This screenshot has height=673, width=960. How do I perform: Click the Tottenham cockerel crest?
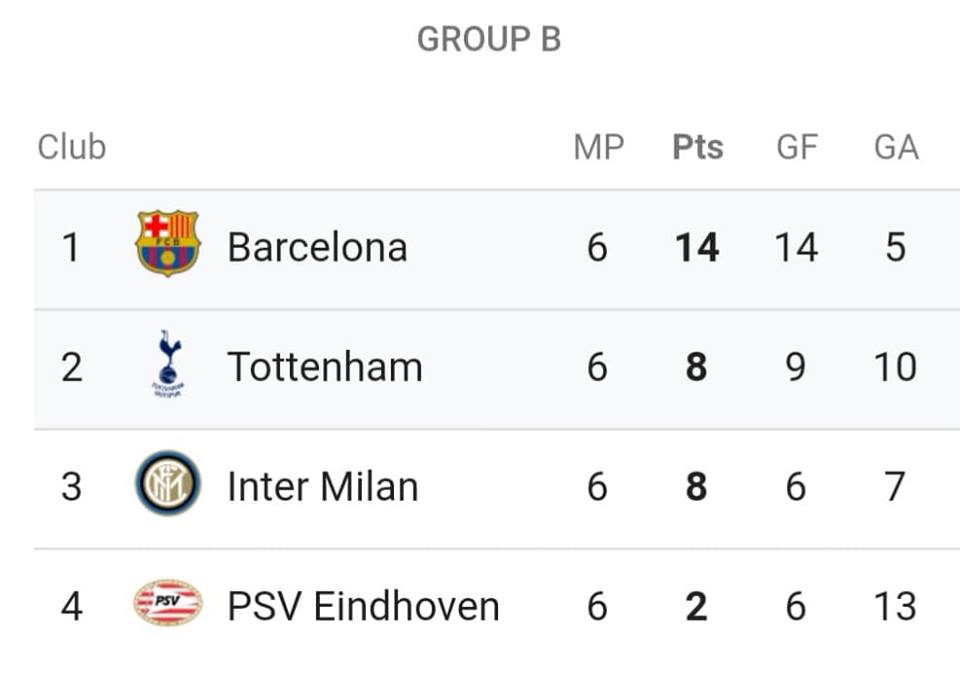point(168,364)
